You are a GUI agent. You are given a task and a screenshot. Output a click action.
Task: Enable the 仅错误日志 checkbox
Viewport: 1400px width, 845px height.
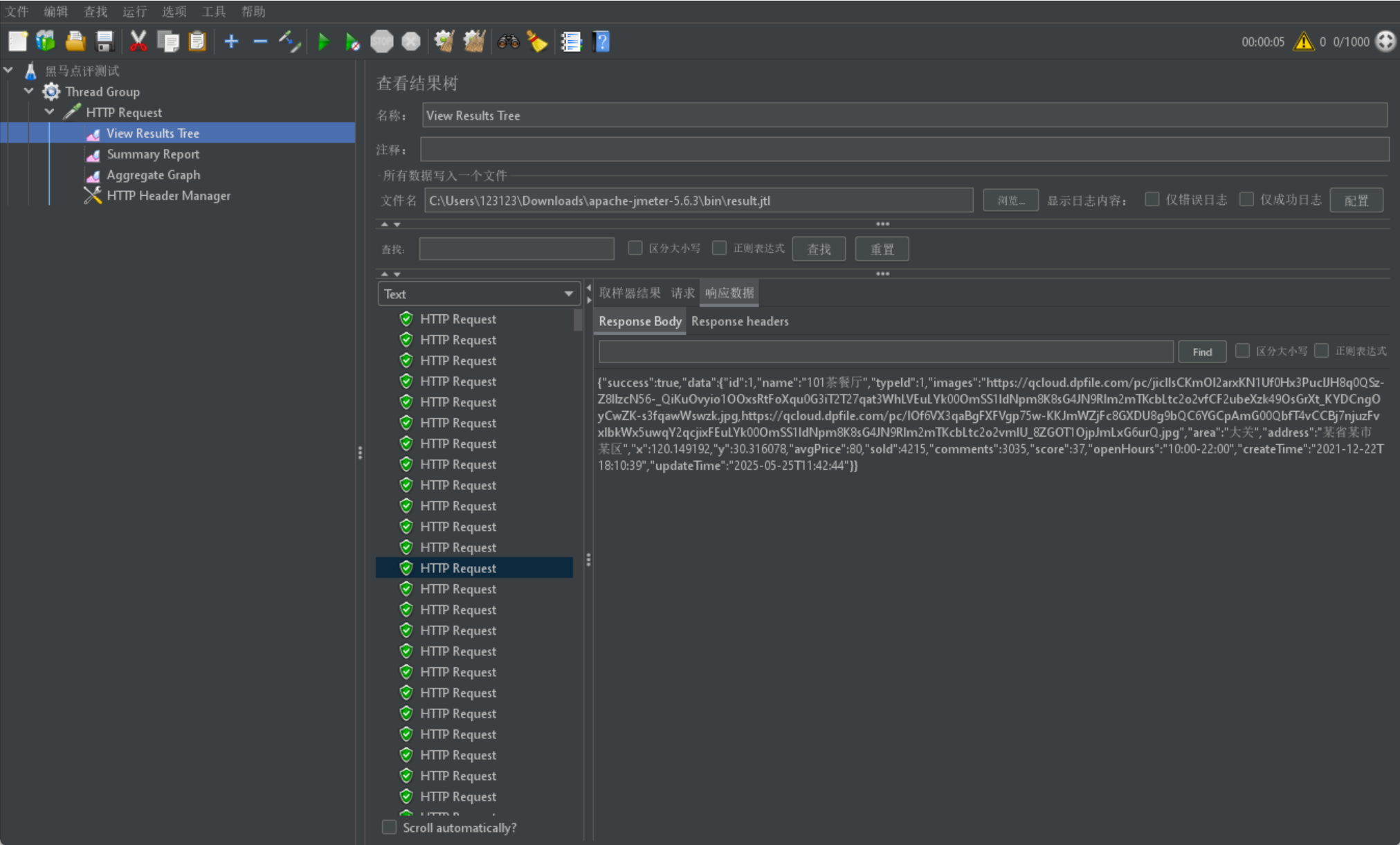pos(1152,199)
